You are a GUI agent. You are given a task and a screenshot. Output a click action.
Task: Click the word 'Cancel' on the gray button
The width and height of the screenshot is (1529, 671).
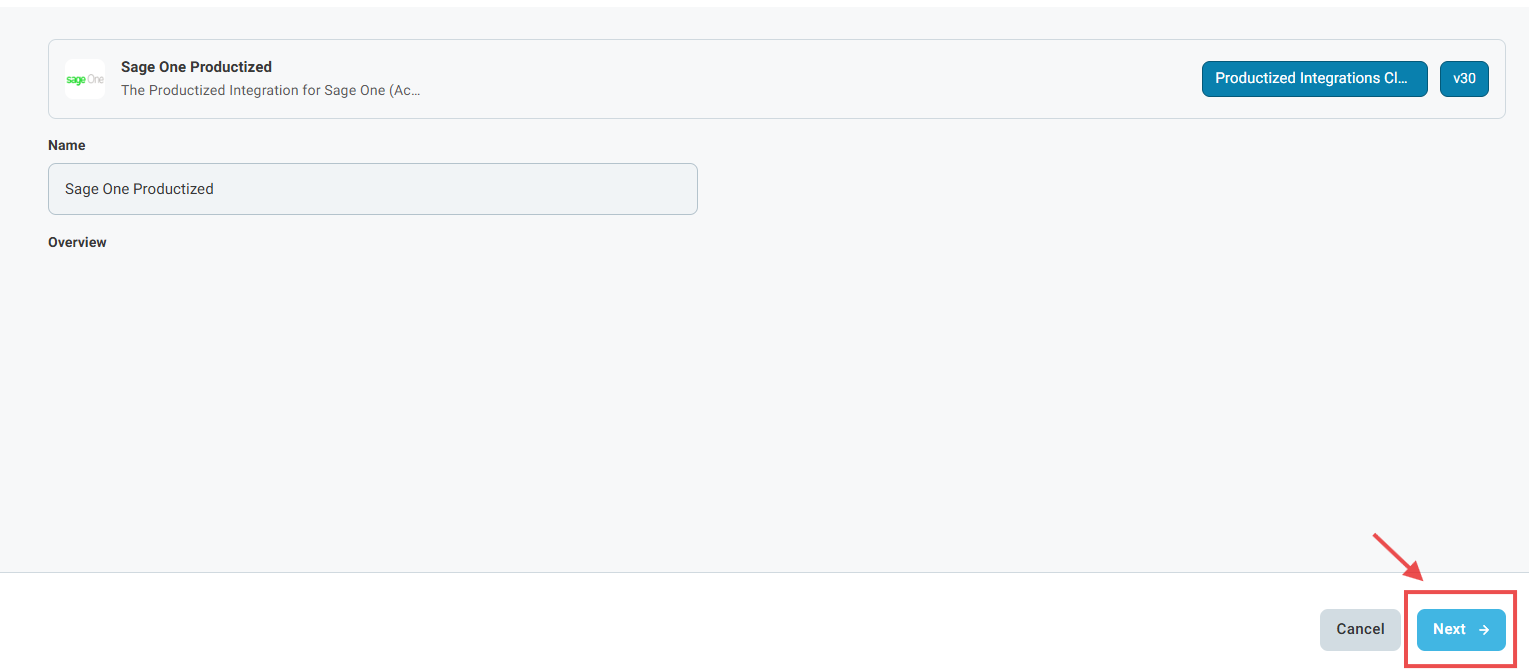(x=1360, y=630)
